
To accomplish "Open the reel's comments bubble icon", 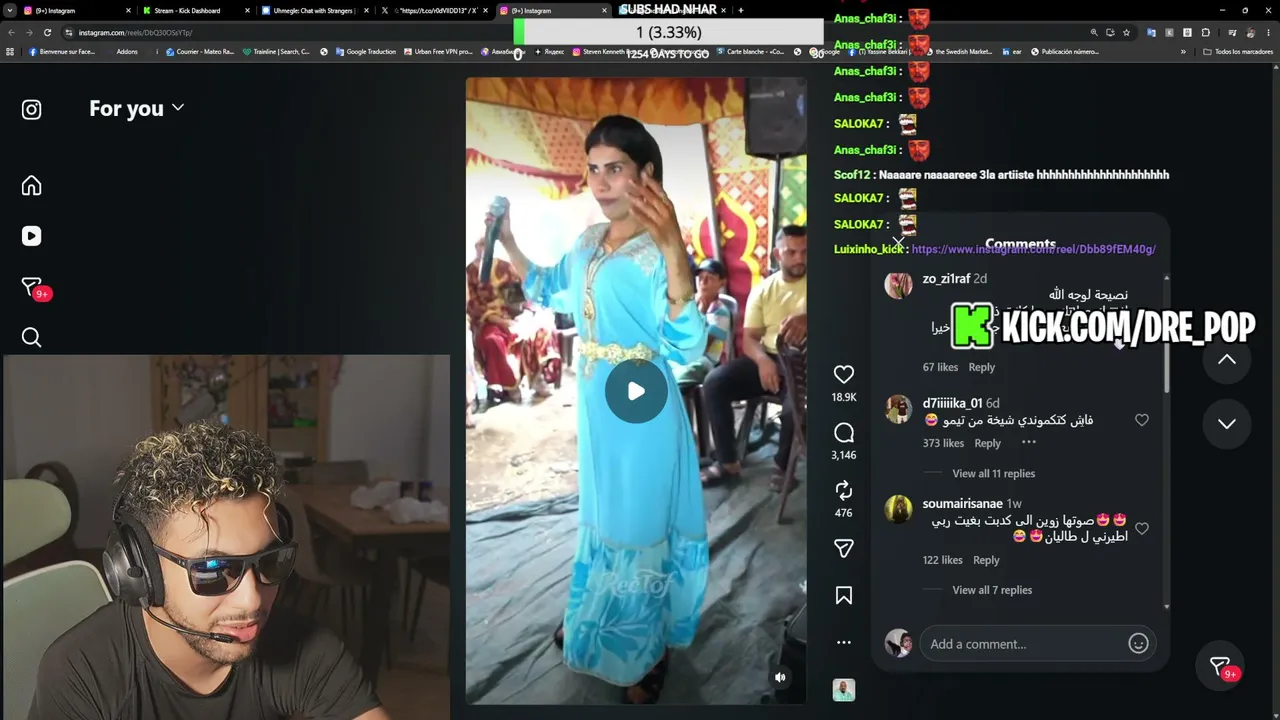I will 844,433.
